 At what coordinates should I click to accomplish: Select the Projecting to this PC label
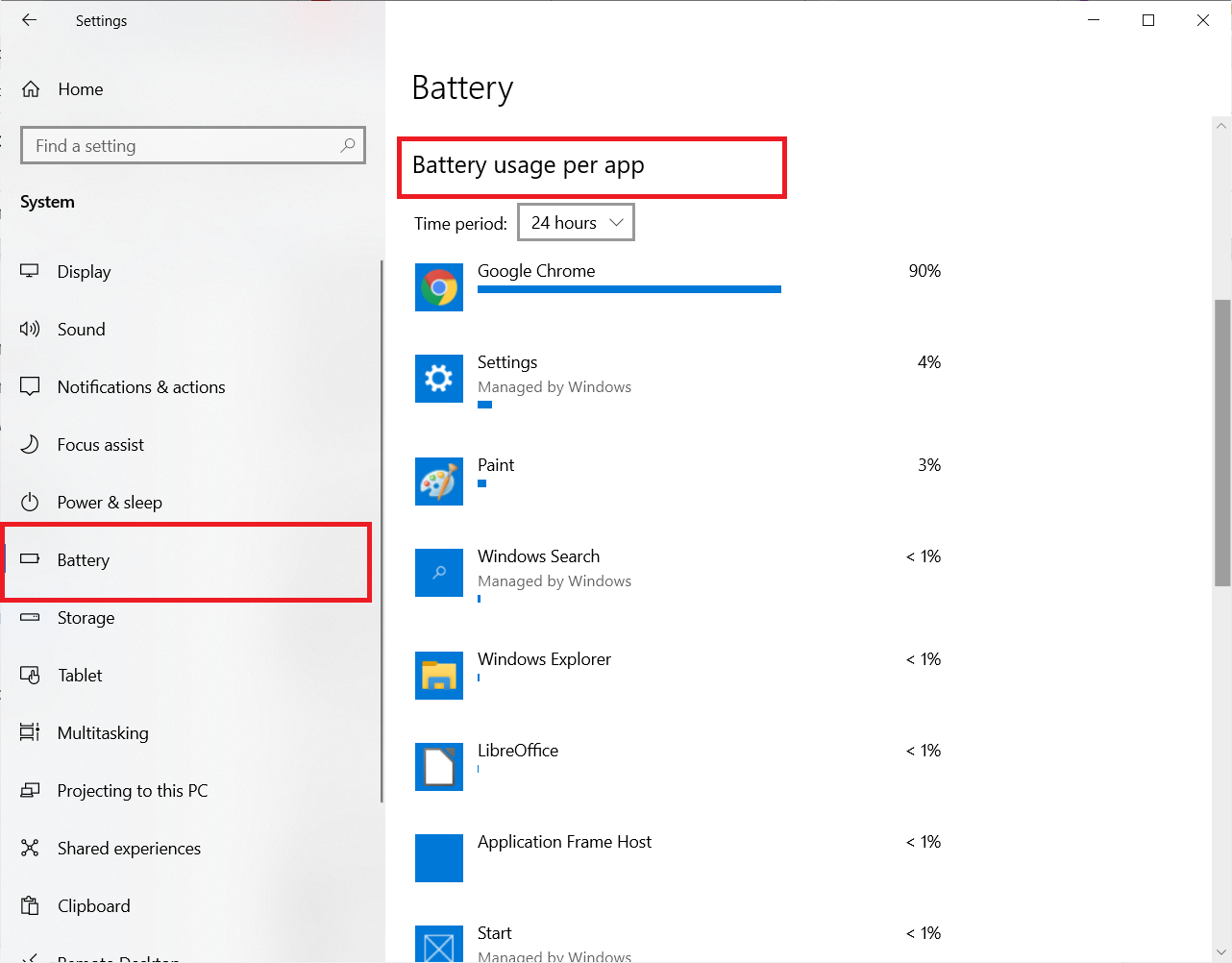pos(133,791)
